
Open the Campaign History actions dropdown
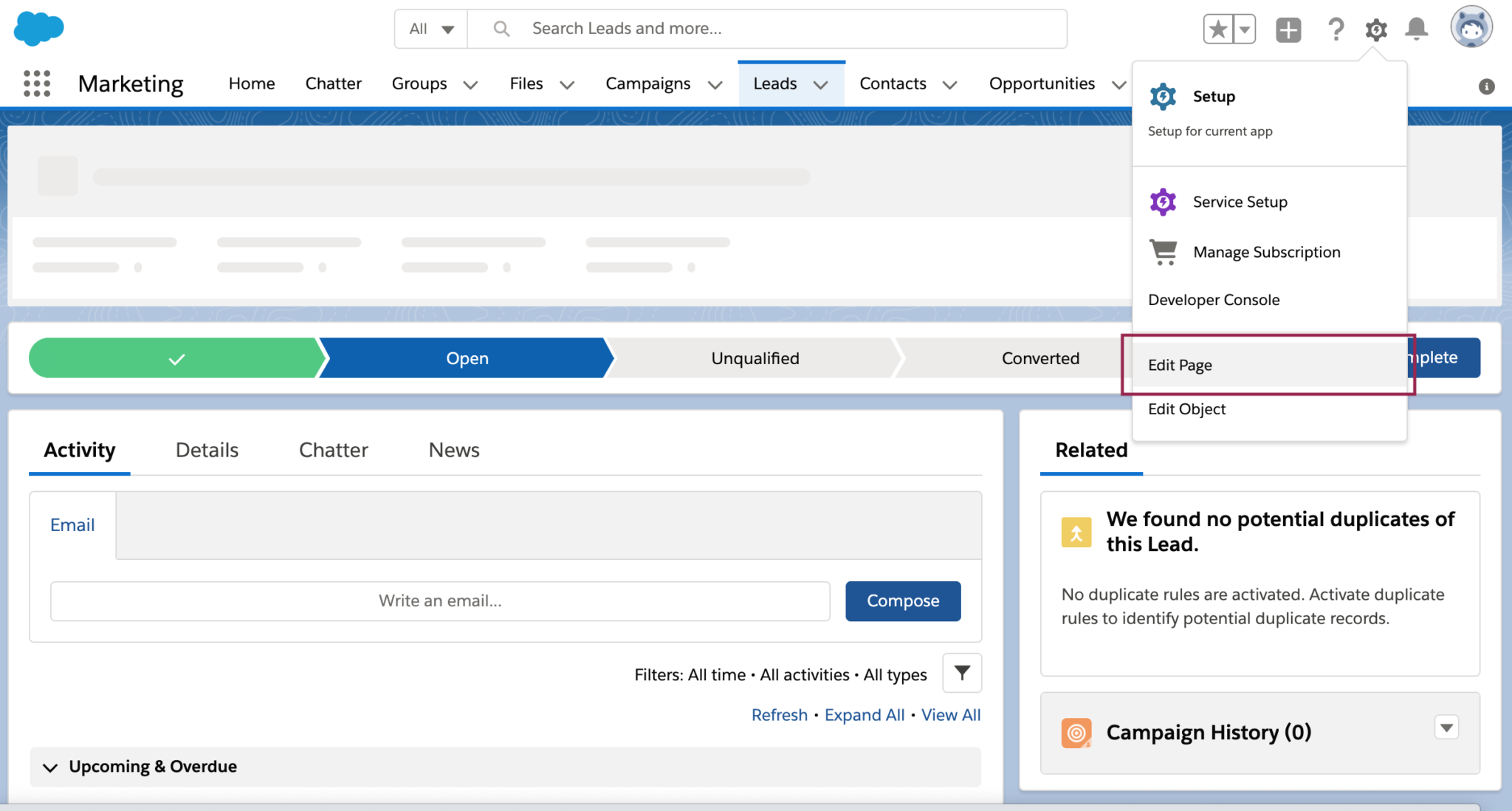tap(1445, 728)
